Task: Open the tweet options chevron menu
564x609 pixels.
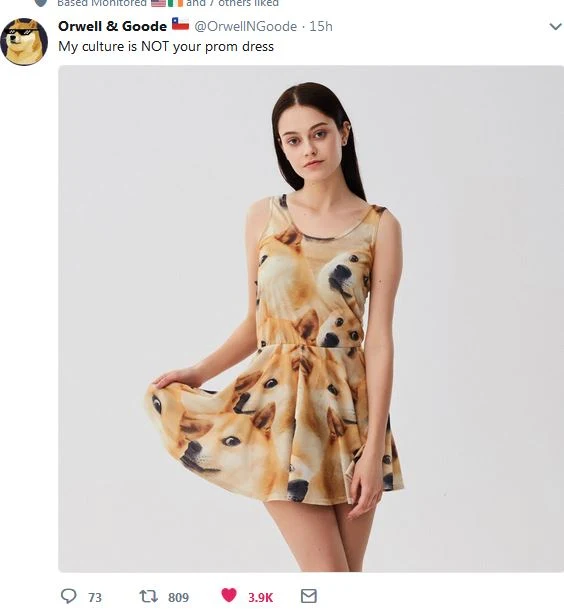Action: 555,26
